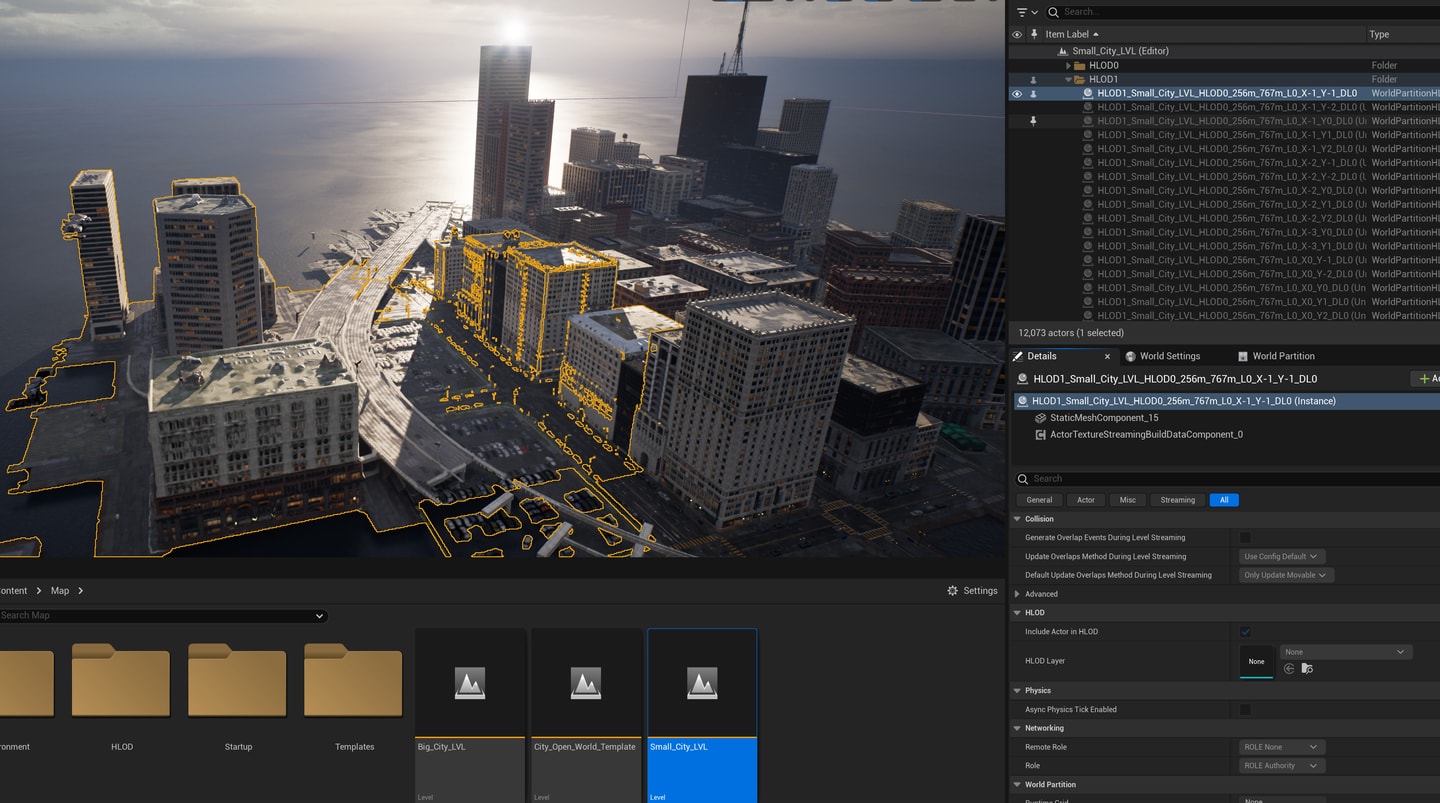Image resolution: width=1440 pixels, height=803 pixels.
Task: Open the Only Update Movable dropdown
Action: click(1287, 575)
